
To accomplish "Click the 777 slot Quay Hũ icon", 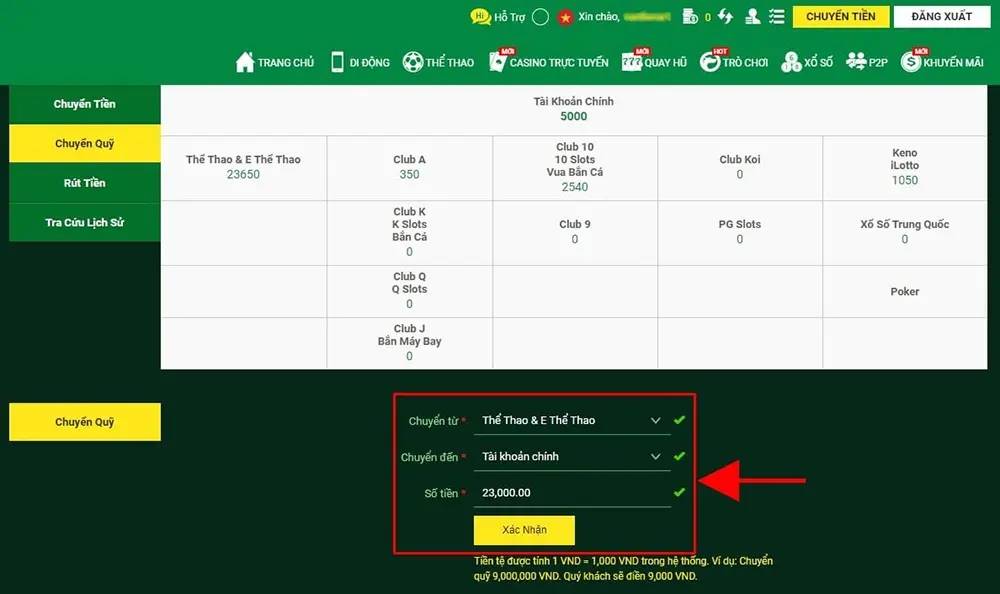I will click(x=632, y=62).
